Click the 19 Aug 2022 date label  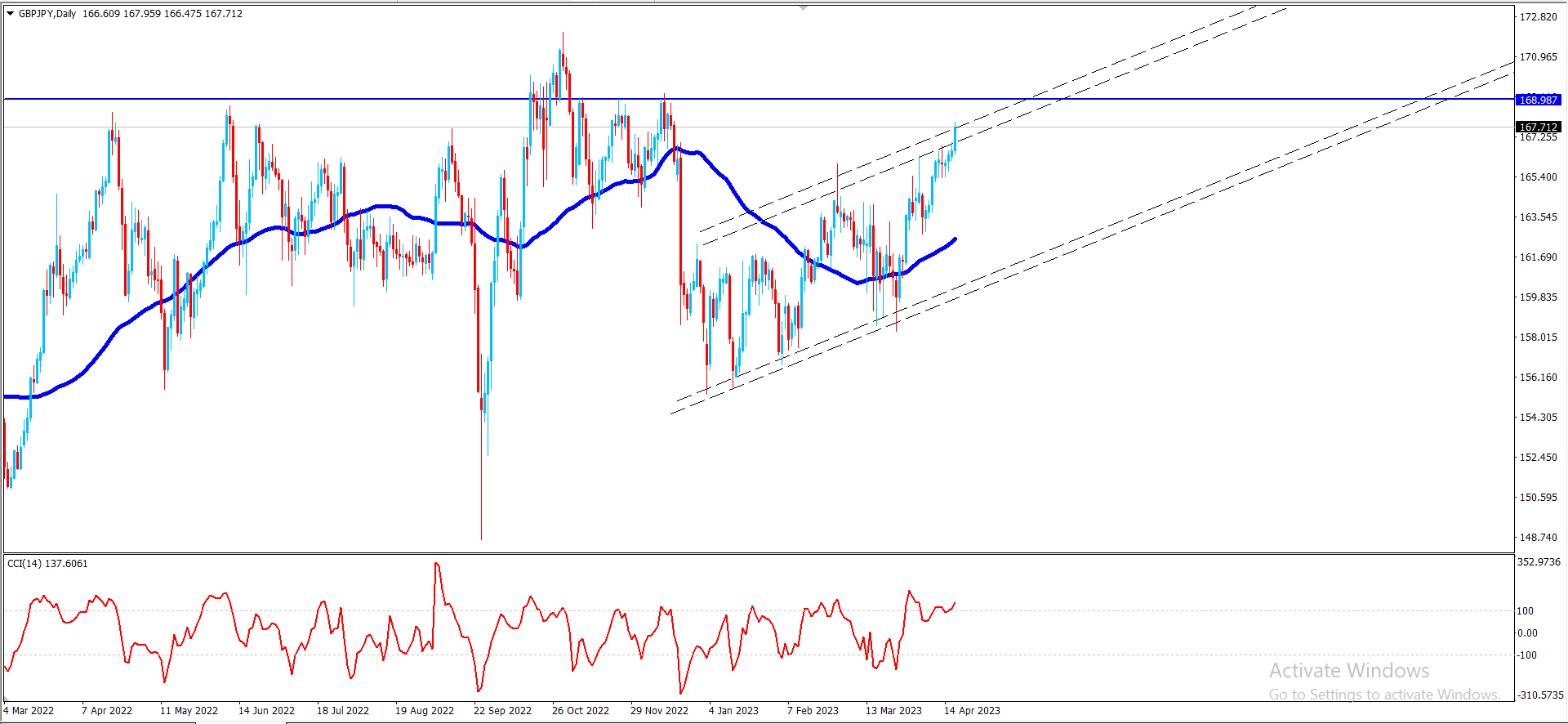(425, 710)
